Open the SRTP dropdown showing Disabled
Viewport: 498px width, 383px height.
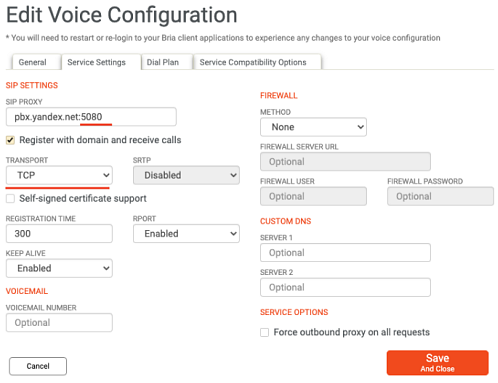point(186,175)
